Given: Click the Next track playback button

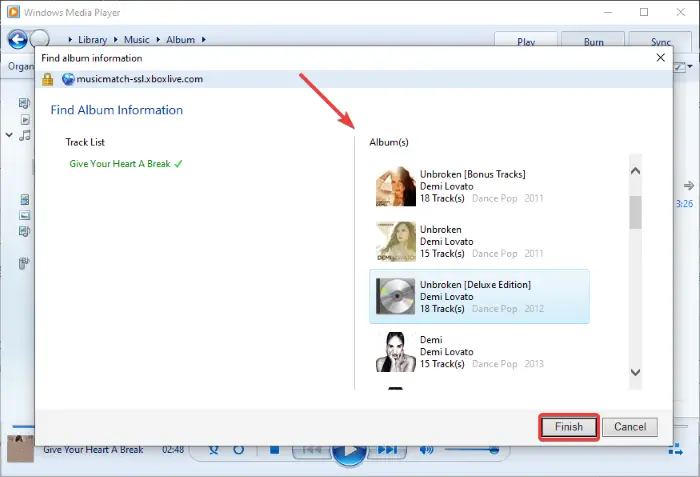Looking at the screenshot, I should click(387, 449).
